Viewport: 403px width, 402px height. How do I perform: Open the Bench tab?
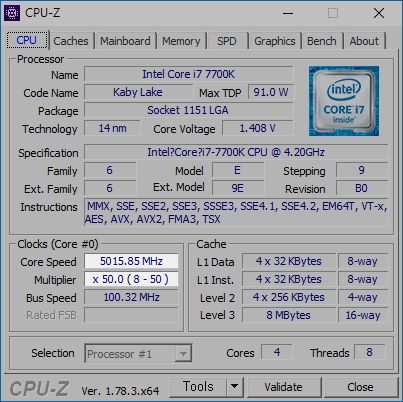click(x=322, y=41)
